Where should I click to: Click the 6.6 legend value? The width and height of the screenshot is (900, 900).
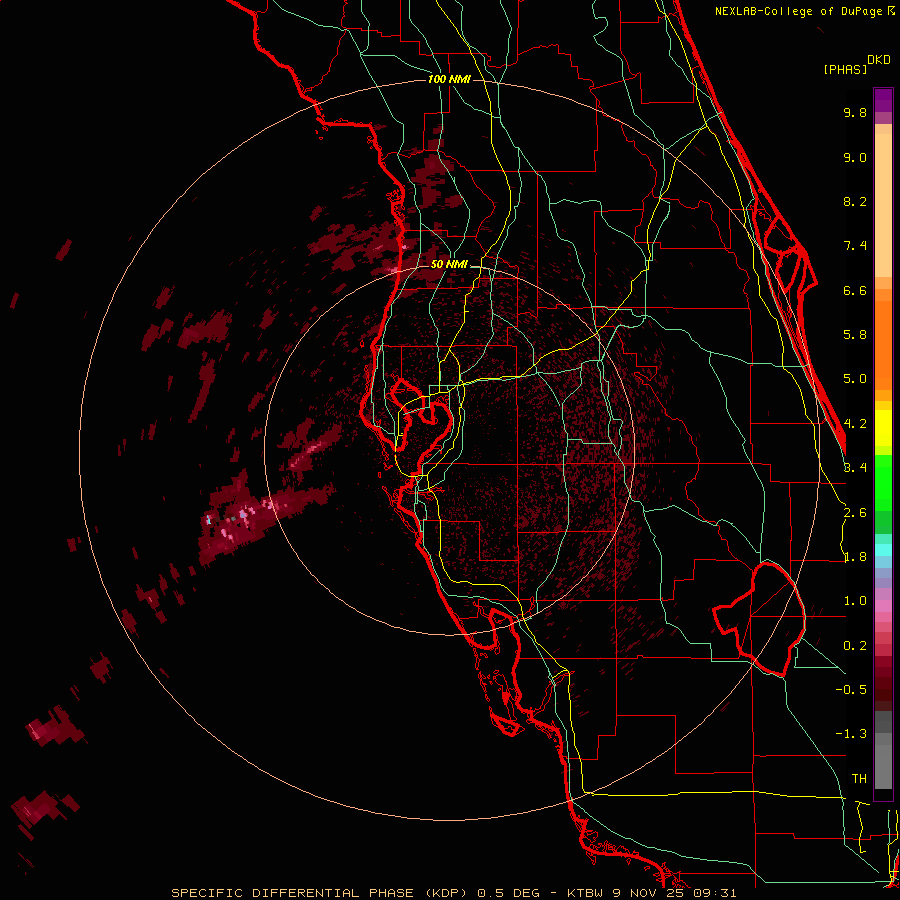pos(855,290)
